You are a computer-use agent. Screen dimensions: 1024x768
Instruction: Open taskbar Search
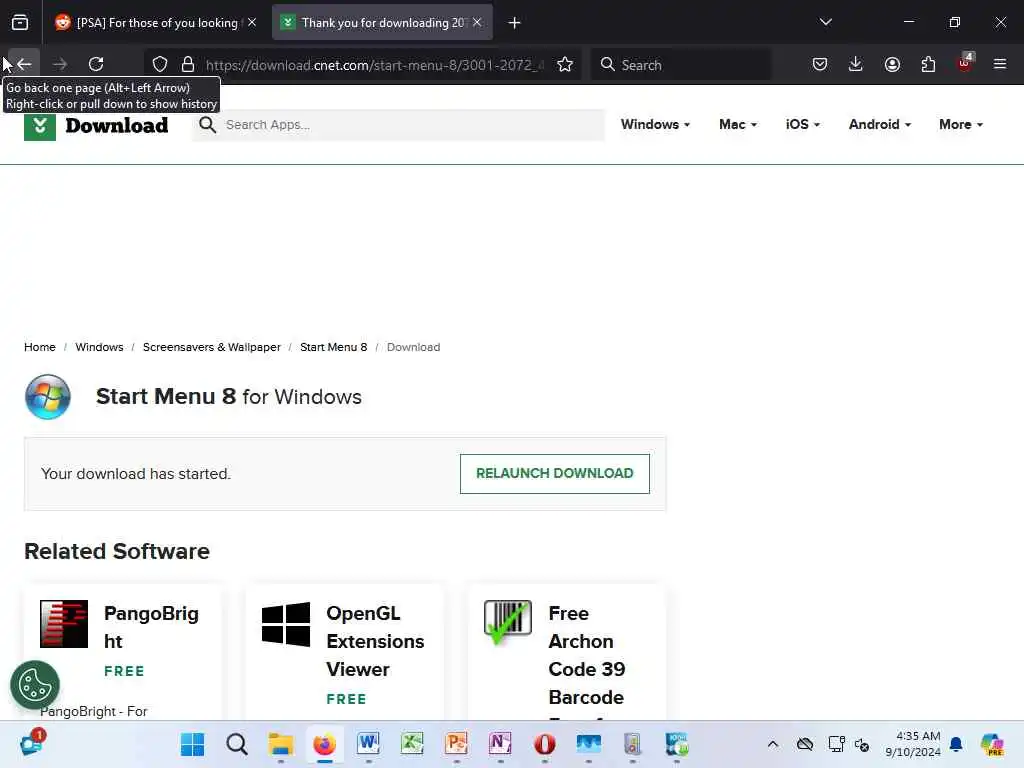coord(237,744)
